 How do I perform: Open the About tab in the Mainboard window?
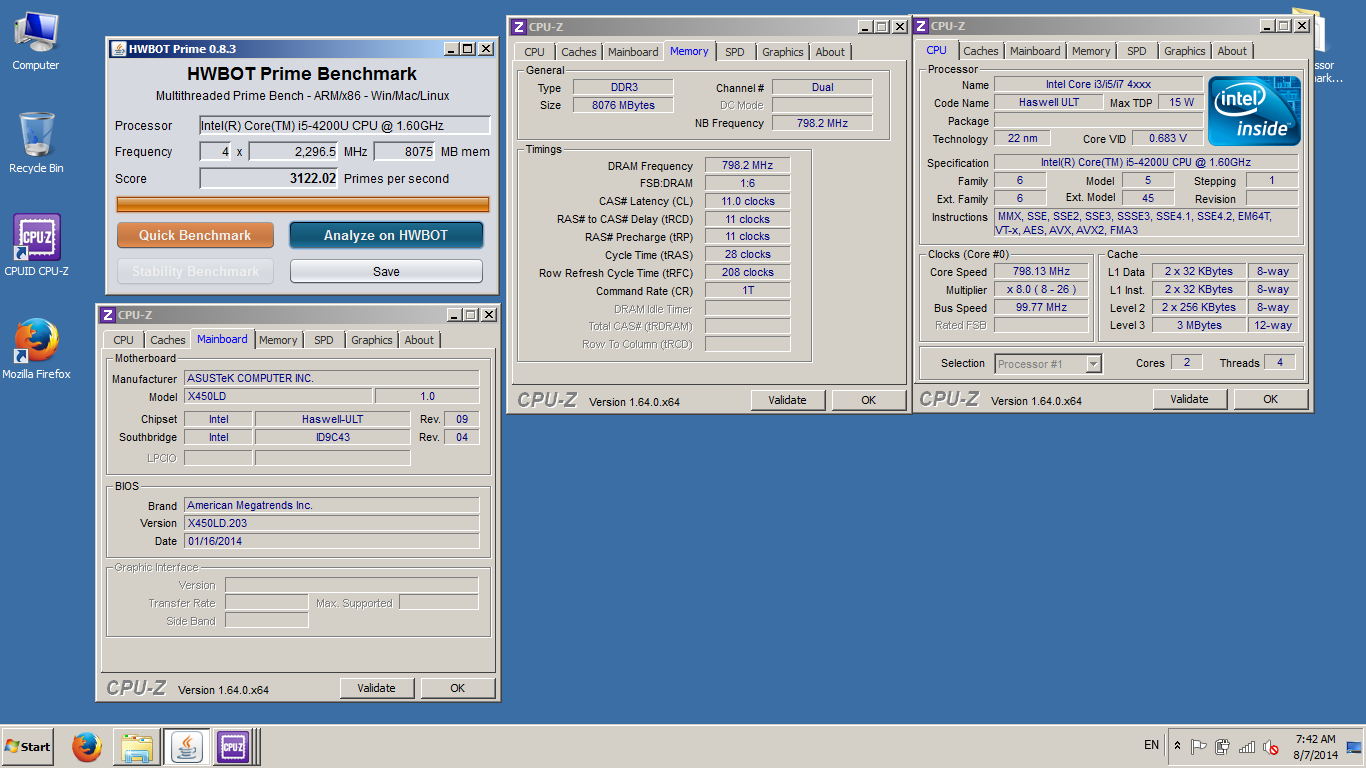[x=419, y=340]
